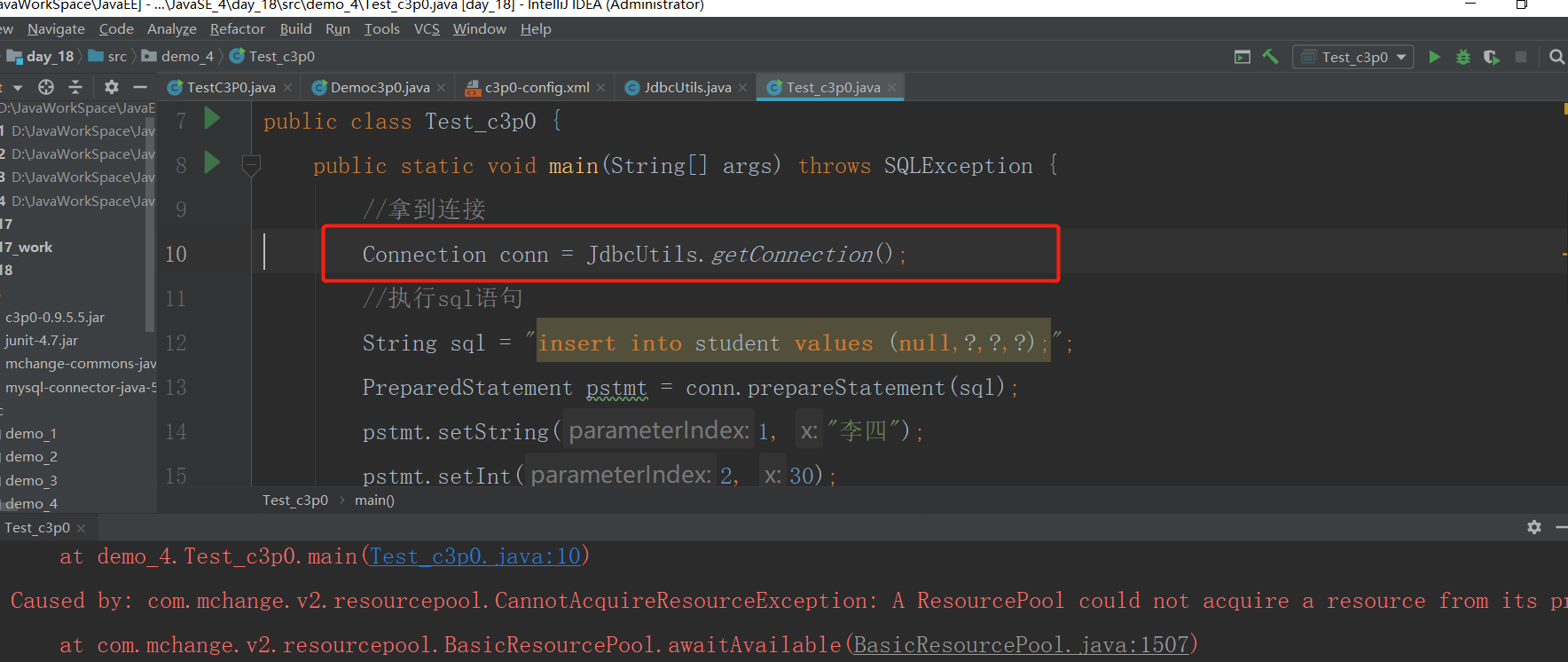The height and width of the screenshot is (662, 1568).
Task: Close the Democ3p0.java tab
Action: tap(442, 88)
